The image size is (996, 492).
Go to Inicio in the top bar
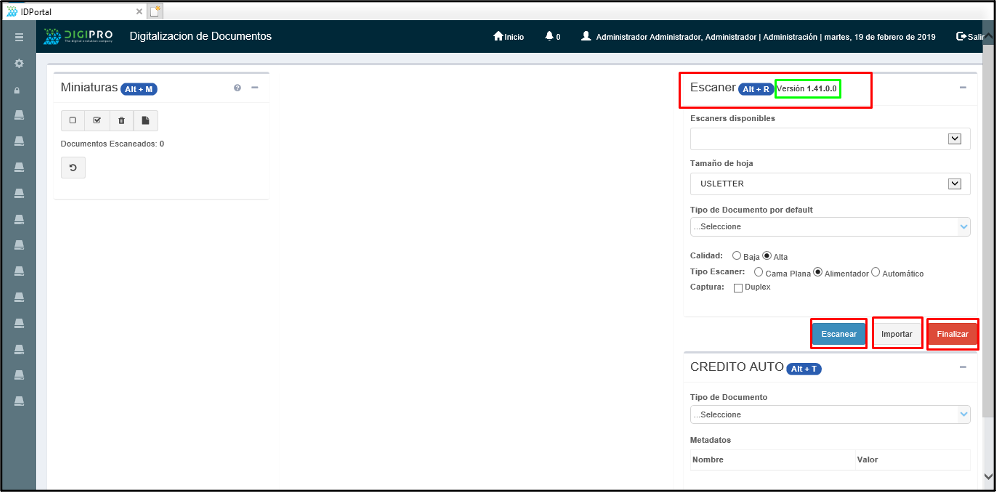pyautogui.click(x=509, y=37)
